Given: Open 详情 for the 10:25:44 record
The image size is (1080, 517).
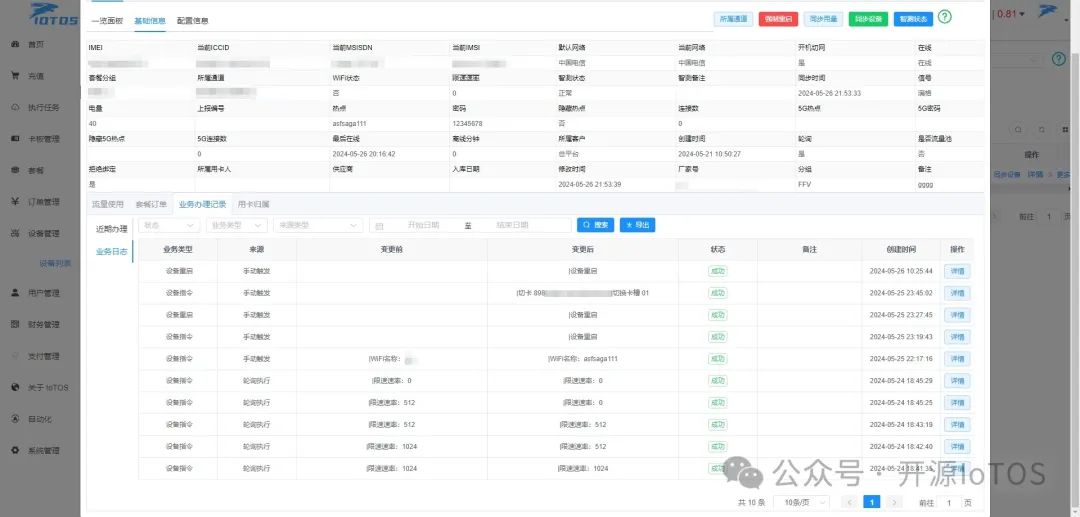Looking at the screenshot, I should tap(957, 271).
